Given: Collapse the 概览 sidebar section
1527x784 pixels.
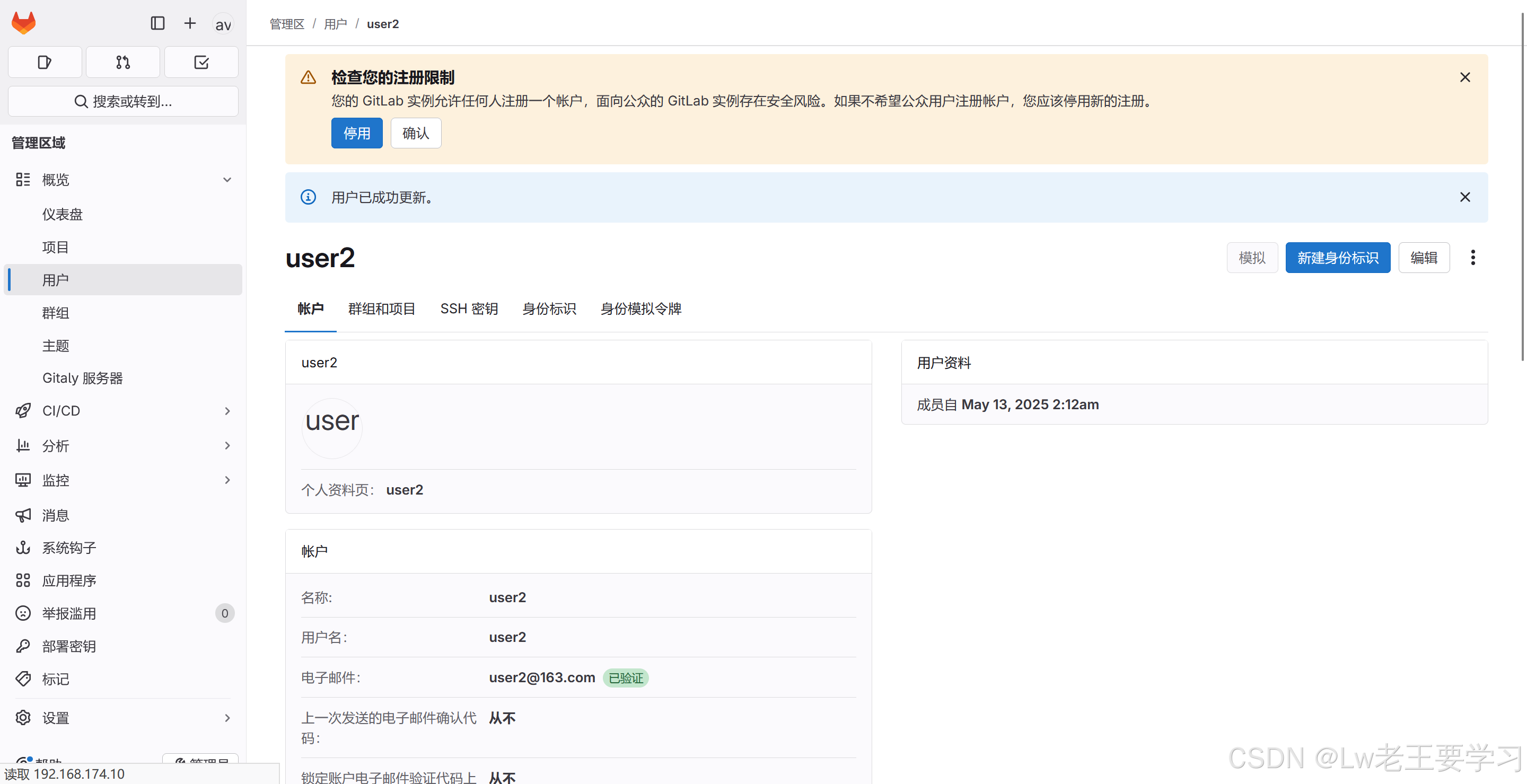Looking at the screenshot, I should pyautogui.click(x=227, y=180).
